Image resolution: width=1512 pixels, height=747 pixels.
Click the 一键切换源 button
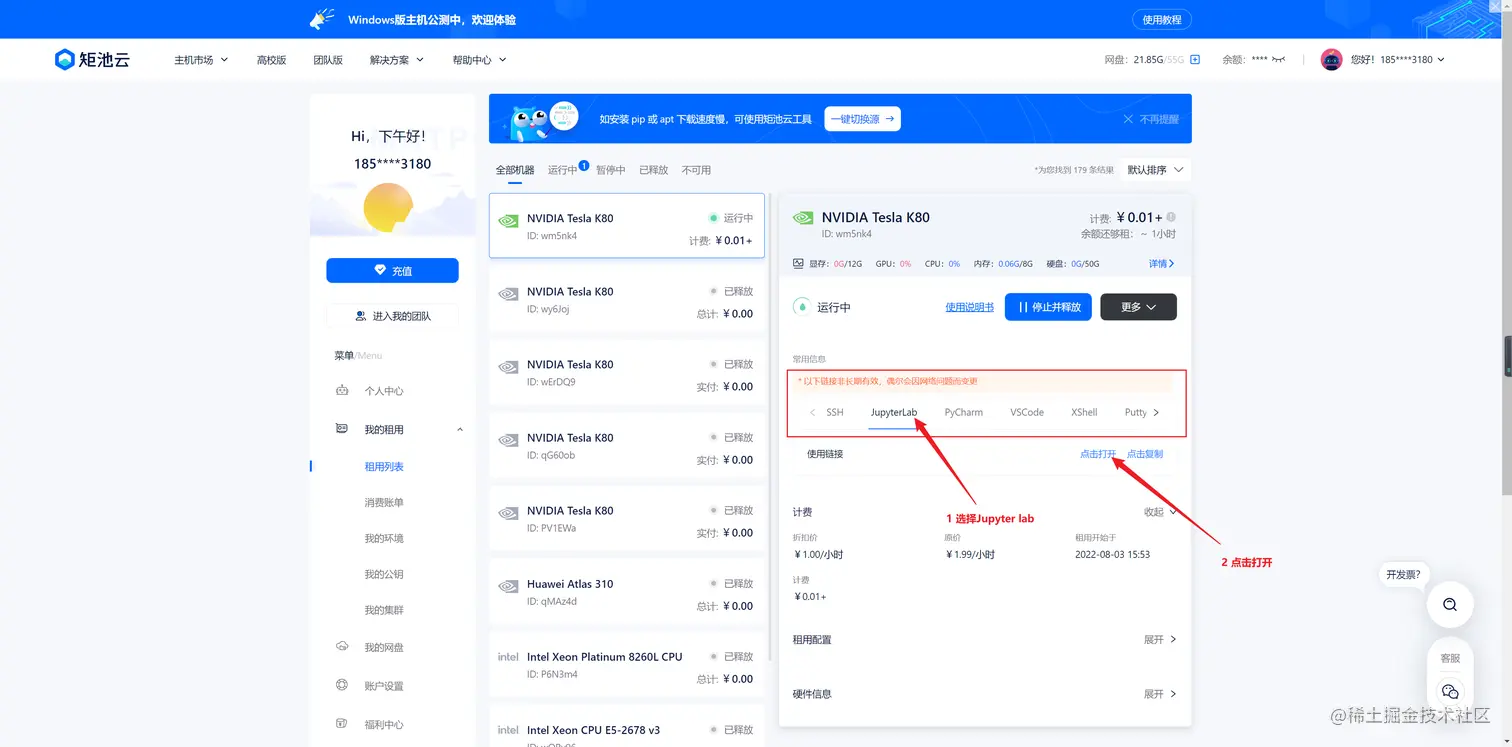862,119
